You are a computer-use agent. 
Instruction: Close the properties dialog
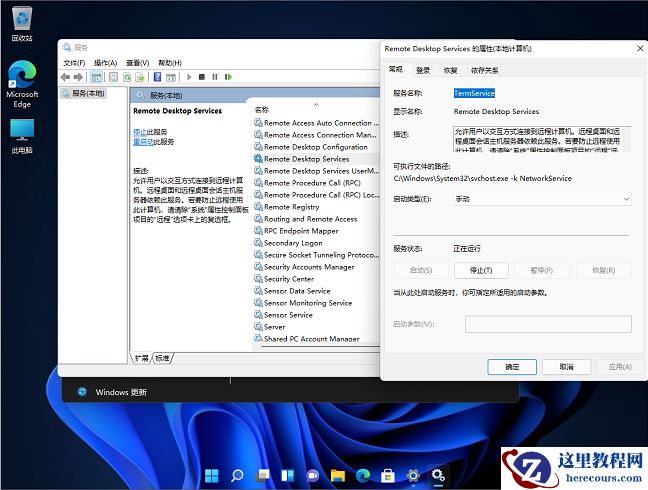[x=640, y=48]
